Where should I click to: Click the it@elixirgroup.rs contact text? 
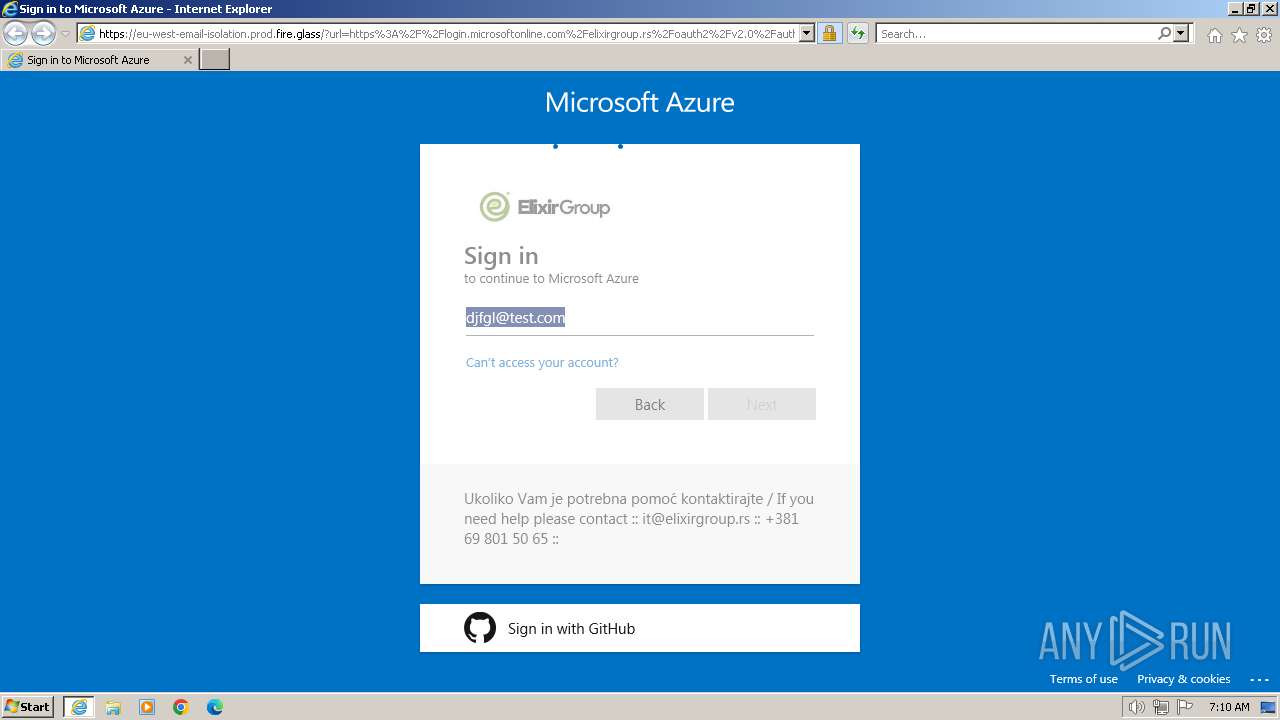[696, 519]
